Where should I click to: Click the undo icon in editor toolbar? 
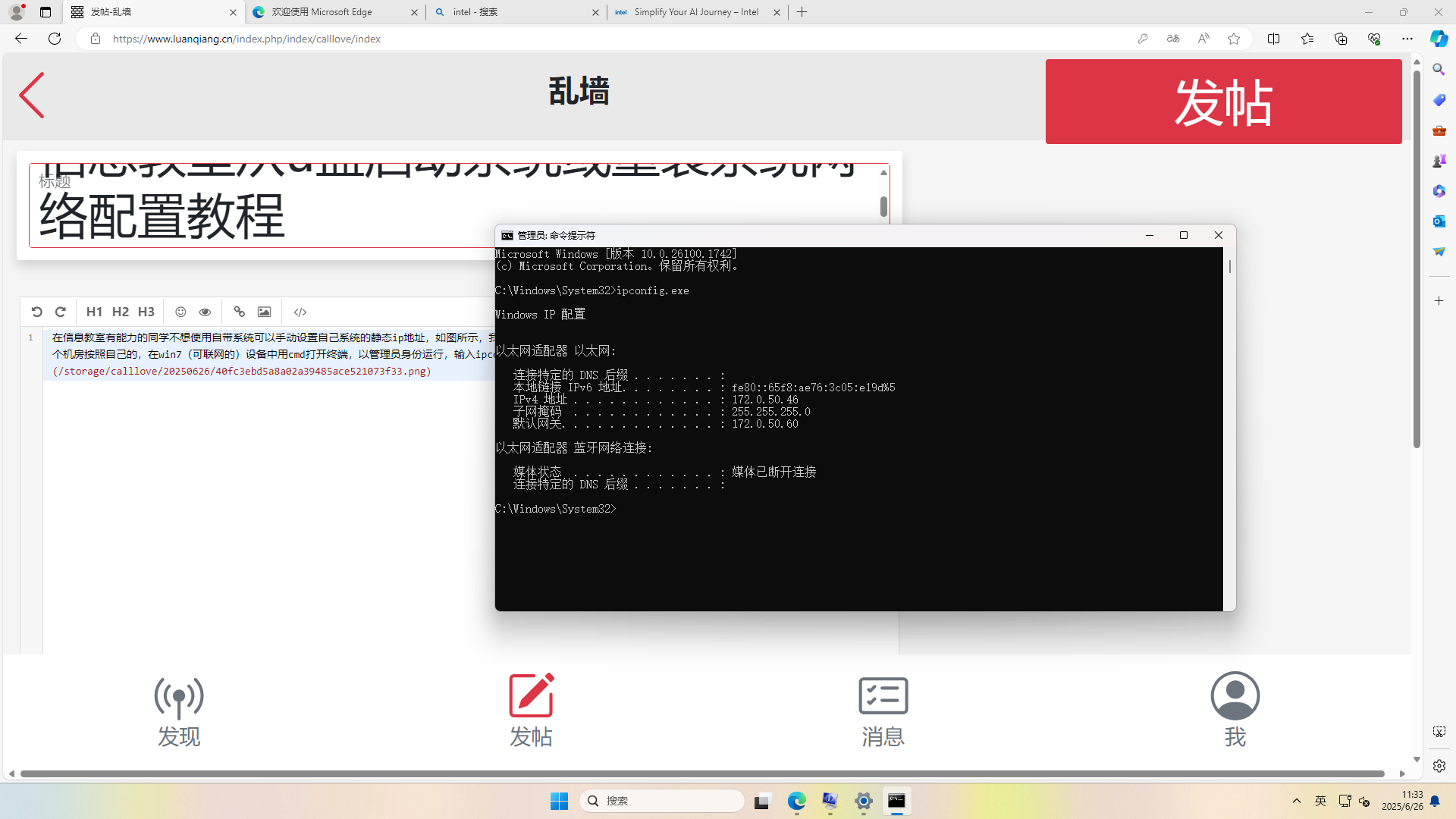pyautogui.click(x=36, y=312)
